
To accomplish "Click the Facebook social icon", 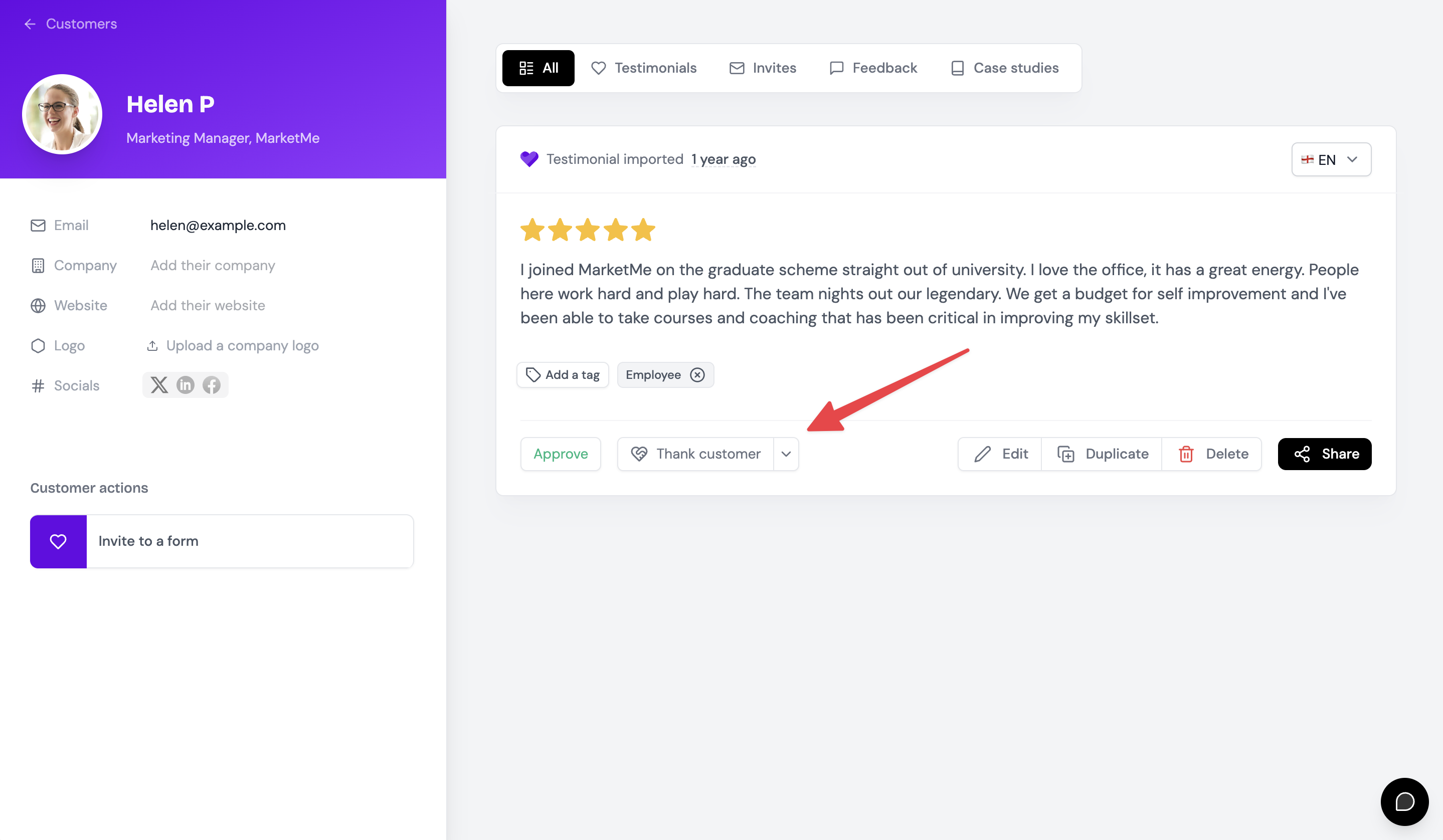I will pos(211,385).
